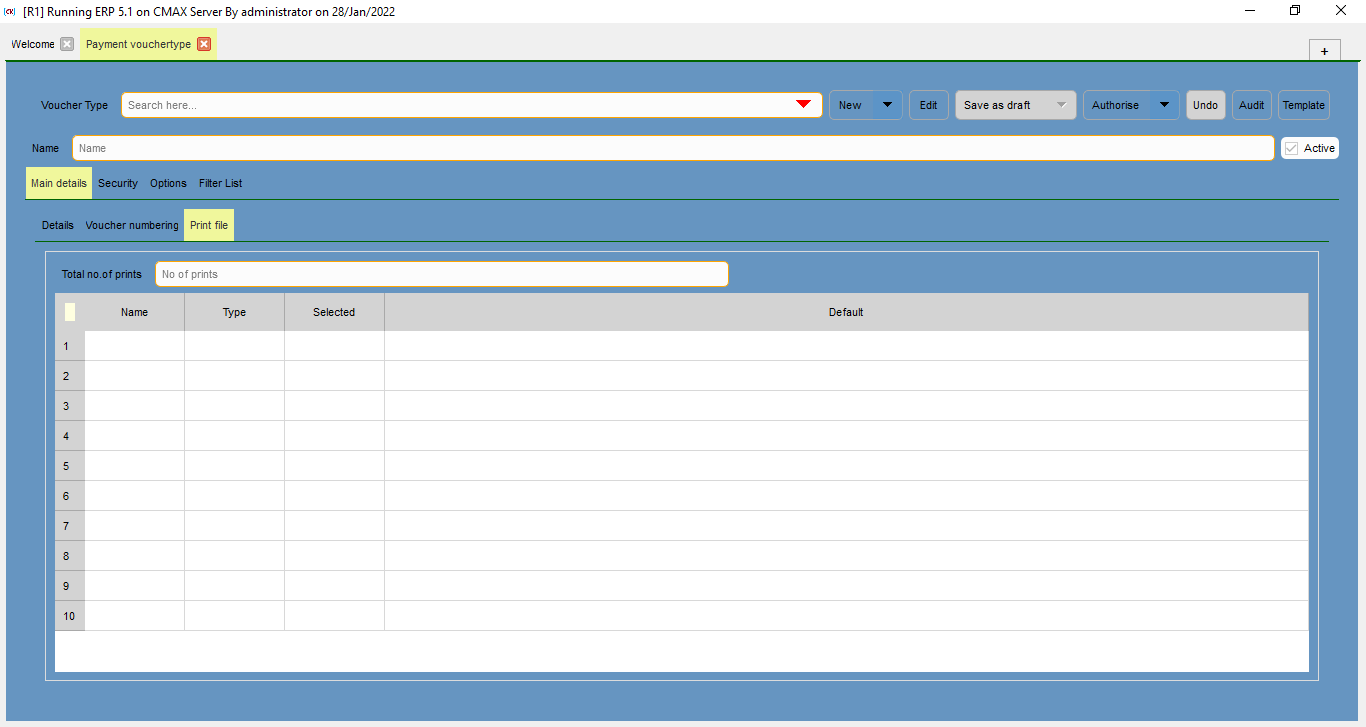Click the Name input field
The width and height of the screenshot is (1366, 727).
pyautogui.click(x=673, y=148)
